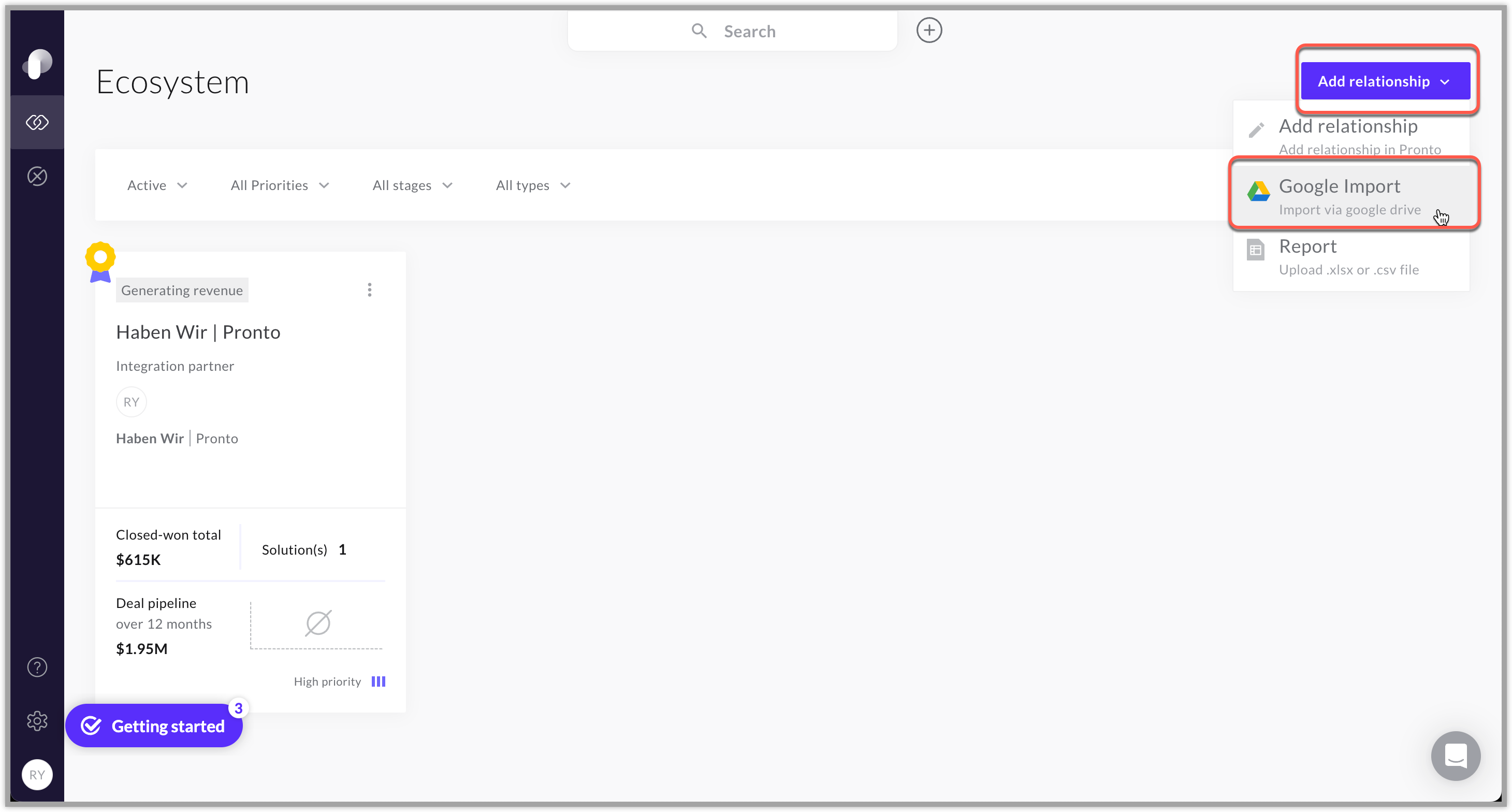This screenshot has height=812, width=1512.
Task: Click the Pronto logo in sidebar
Action: pyautogui.click(x=38, y=63)
